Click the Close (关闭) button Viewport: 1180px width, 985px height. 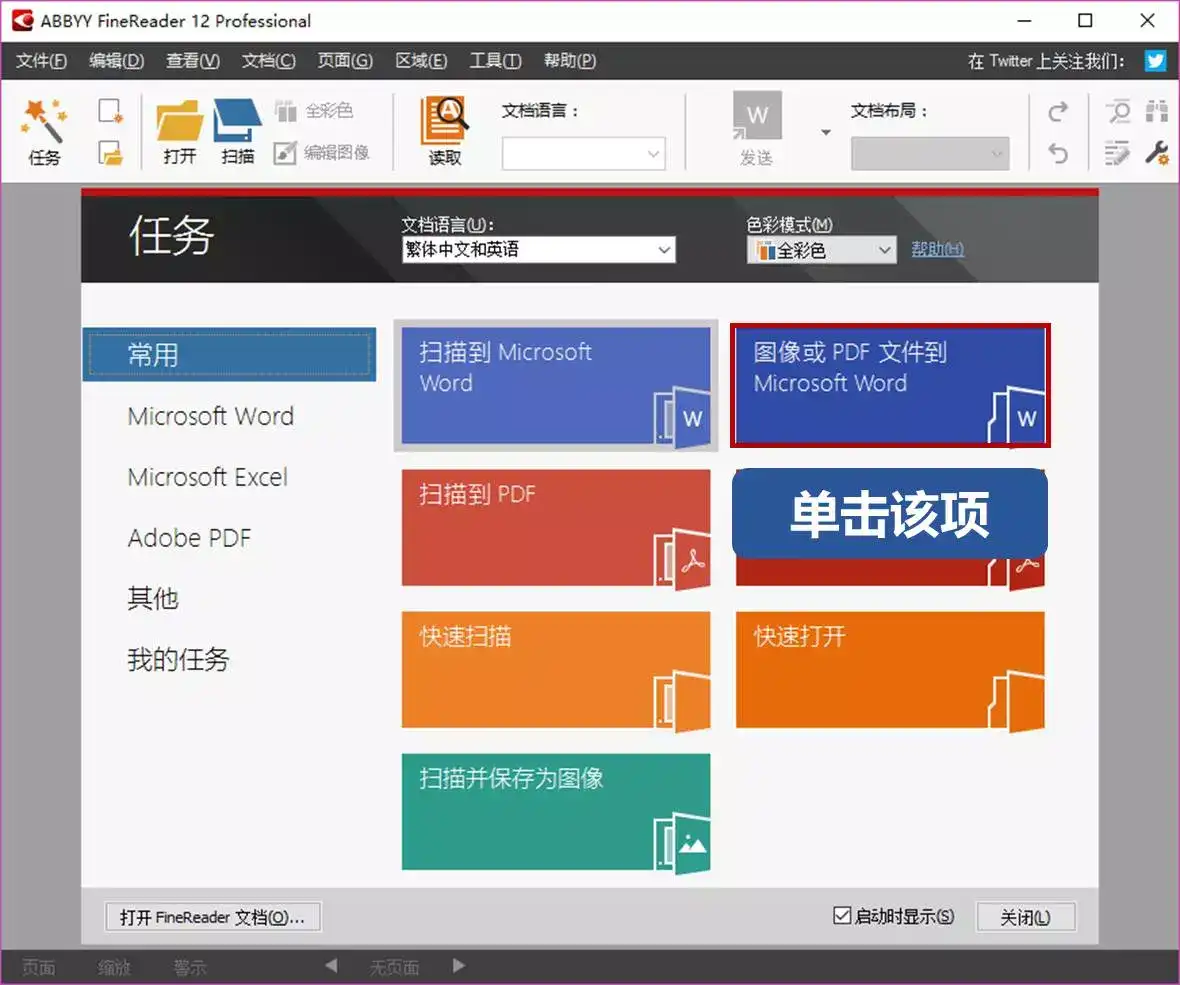click(x=1026, y=917)
